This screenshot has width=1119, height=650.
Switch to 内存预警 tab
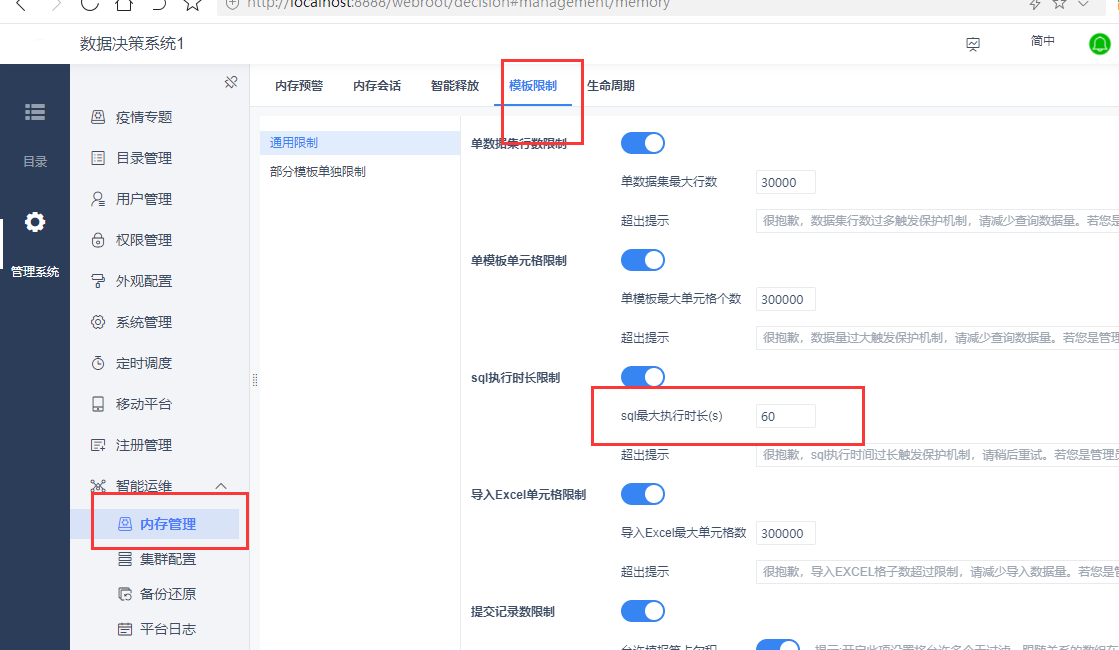pos(299,86)
